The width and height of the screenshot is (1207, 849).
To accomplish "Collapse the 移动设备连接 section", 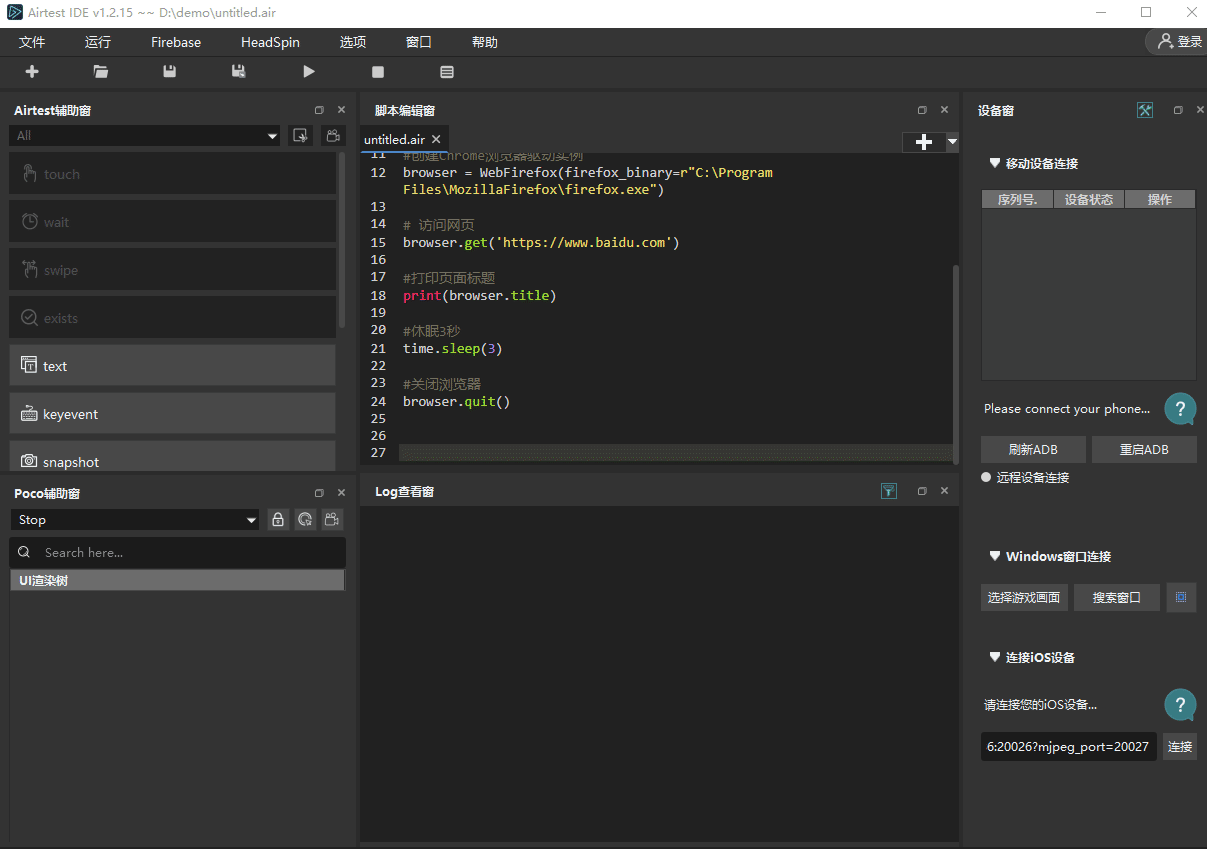I will 994,163.
